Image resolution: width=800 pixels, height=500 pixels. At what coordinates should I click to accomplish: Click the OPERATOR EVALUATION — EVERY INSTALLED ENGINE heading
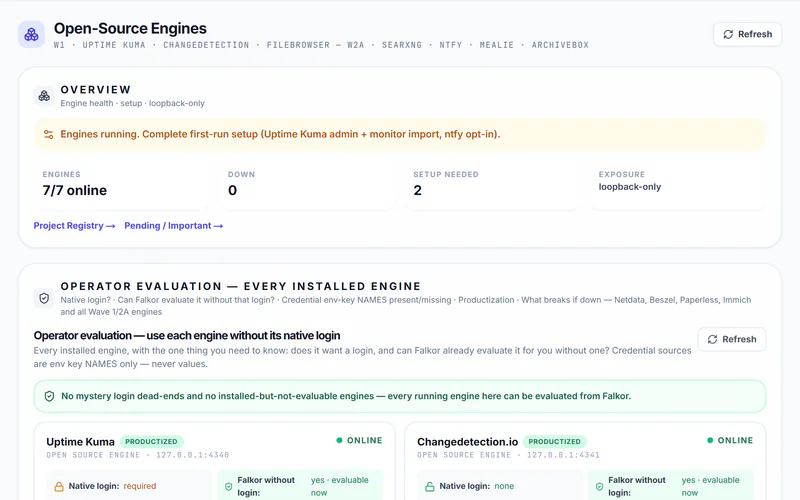click(x=241, y=286)
